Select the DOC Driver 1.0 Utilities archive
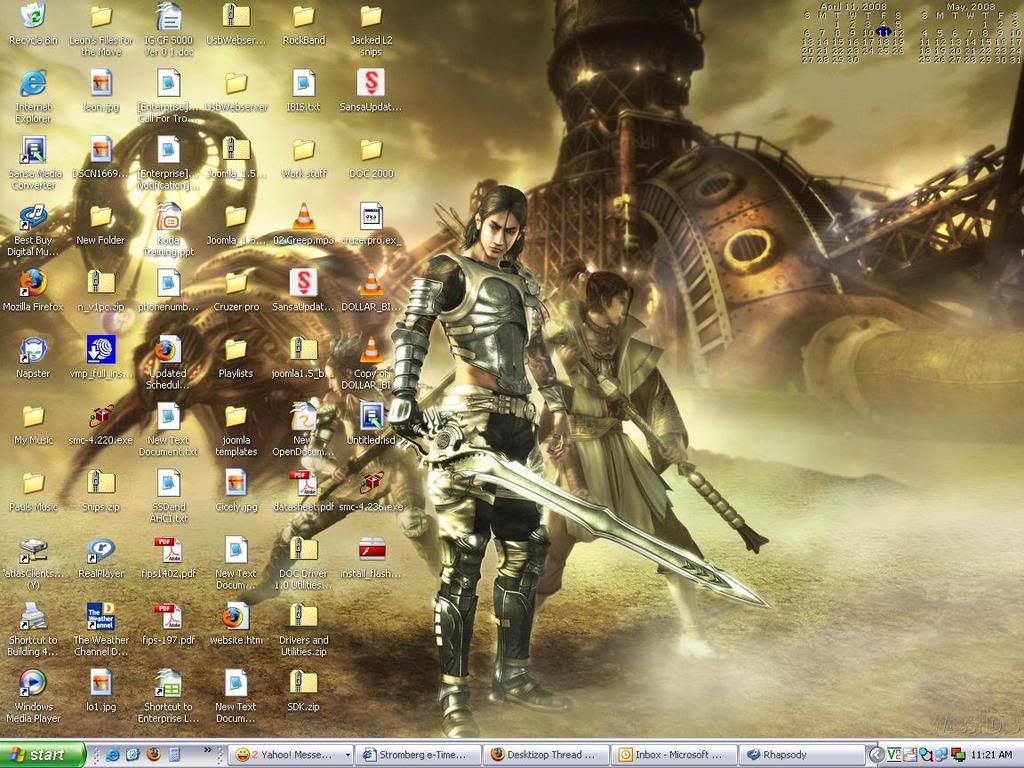This screenshot has width=1024, height=768. [x=303, y=563]
